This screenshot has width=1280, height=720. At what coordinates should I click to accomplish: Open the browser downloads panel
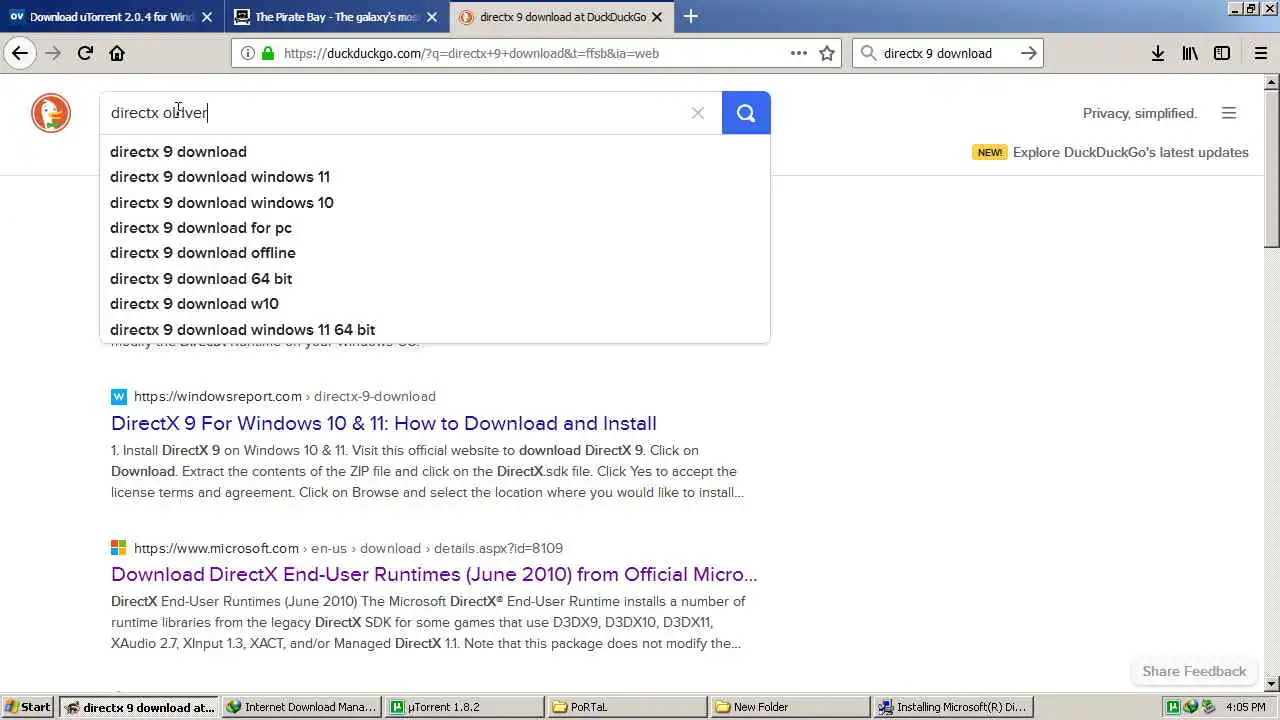pos(1157,53)
